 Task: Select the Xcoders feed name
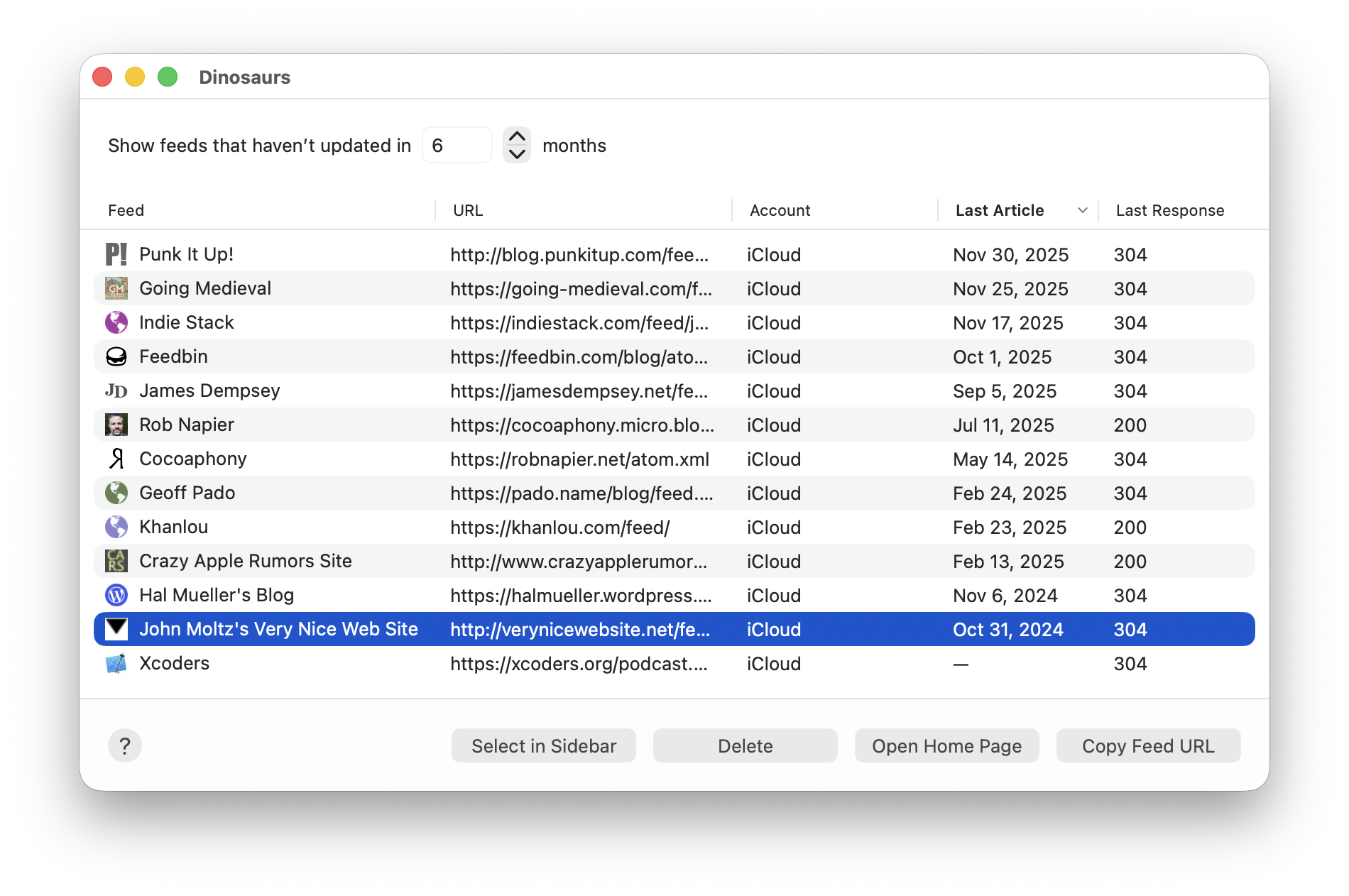pos(175,663)
